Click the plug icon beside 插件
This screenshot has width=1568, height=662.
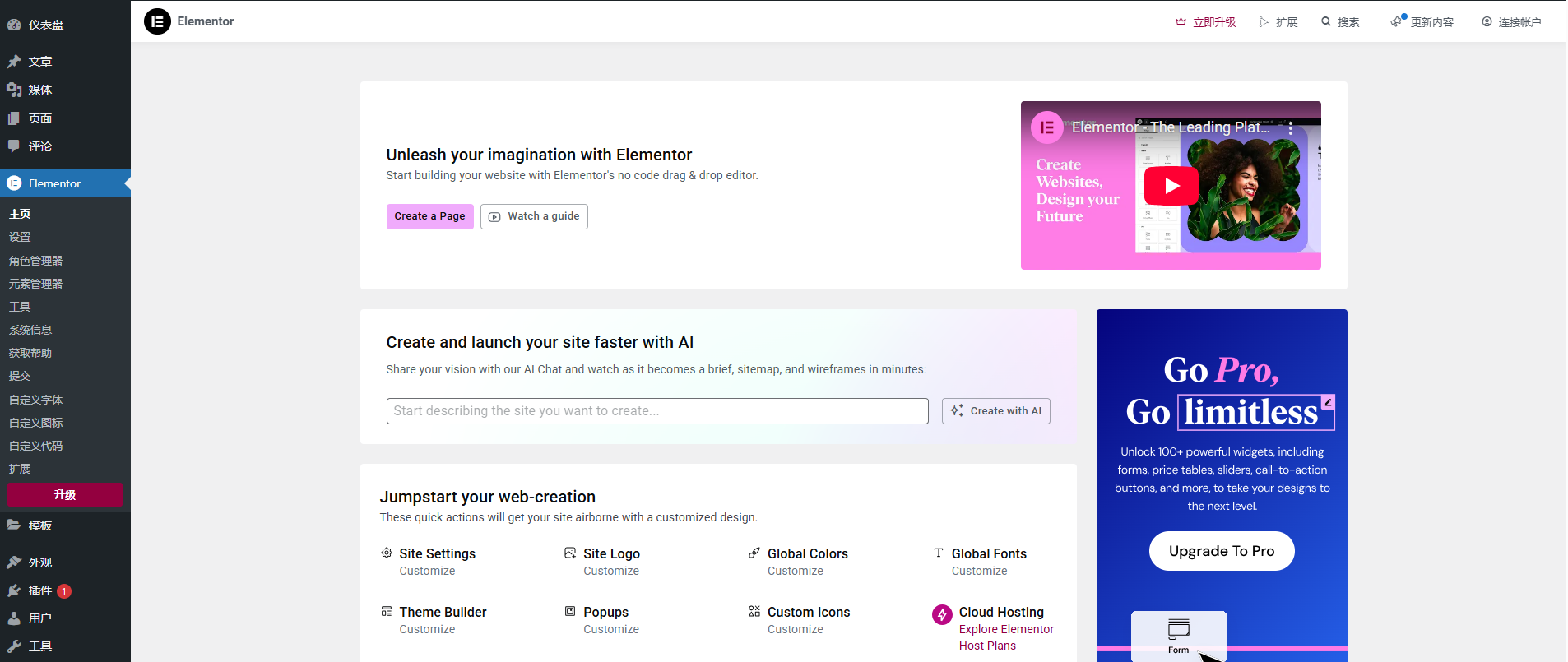(14, 590)
